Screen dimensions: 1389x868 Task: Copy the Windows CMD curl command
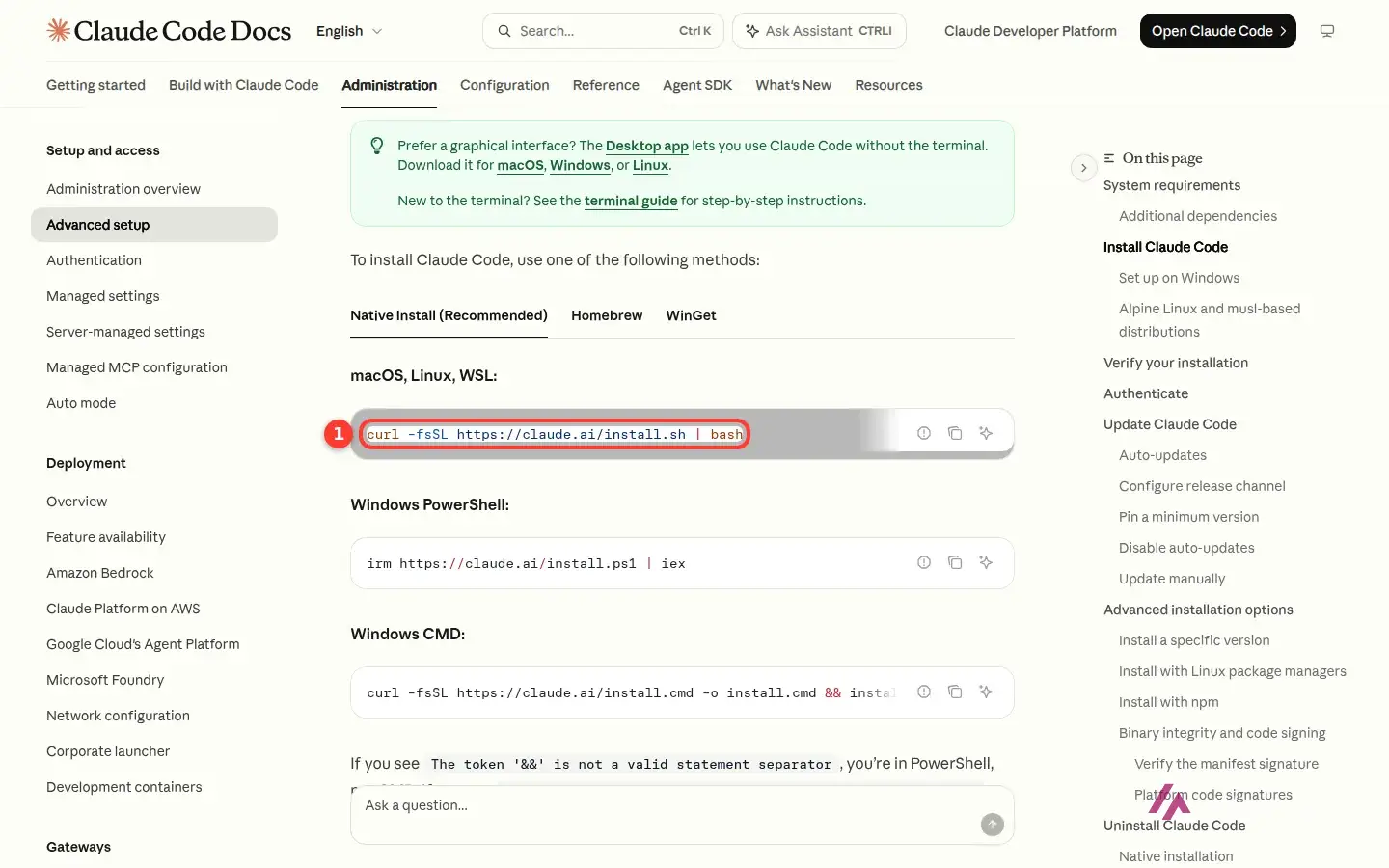pos(955,692)
